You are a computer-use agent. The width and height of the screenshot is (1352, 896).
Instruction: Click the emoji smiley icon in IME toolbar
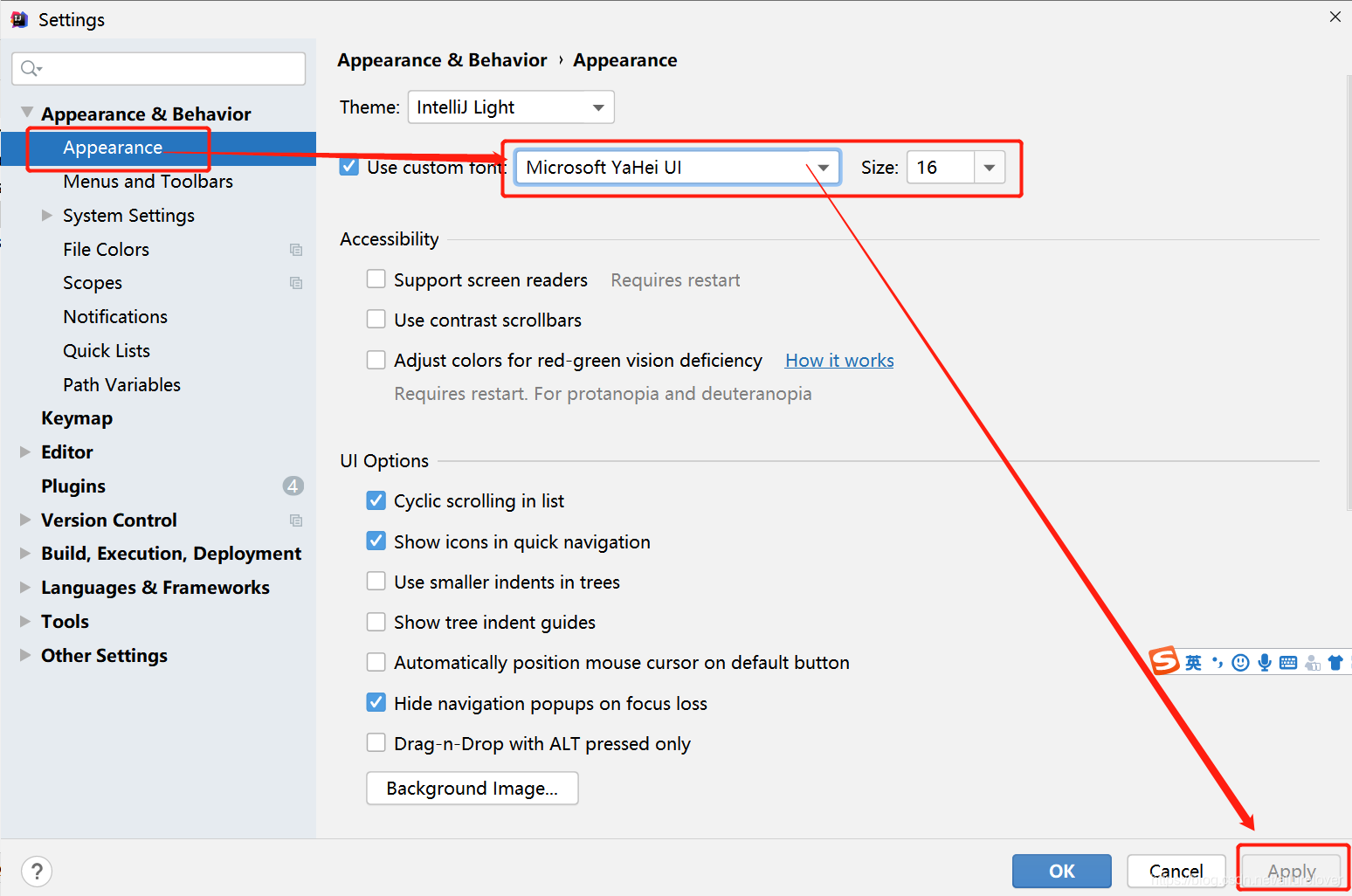click(1240, 663)
